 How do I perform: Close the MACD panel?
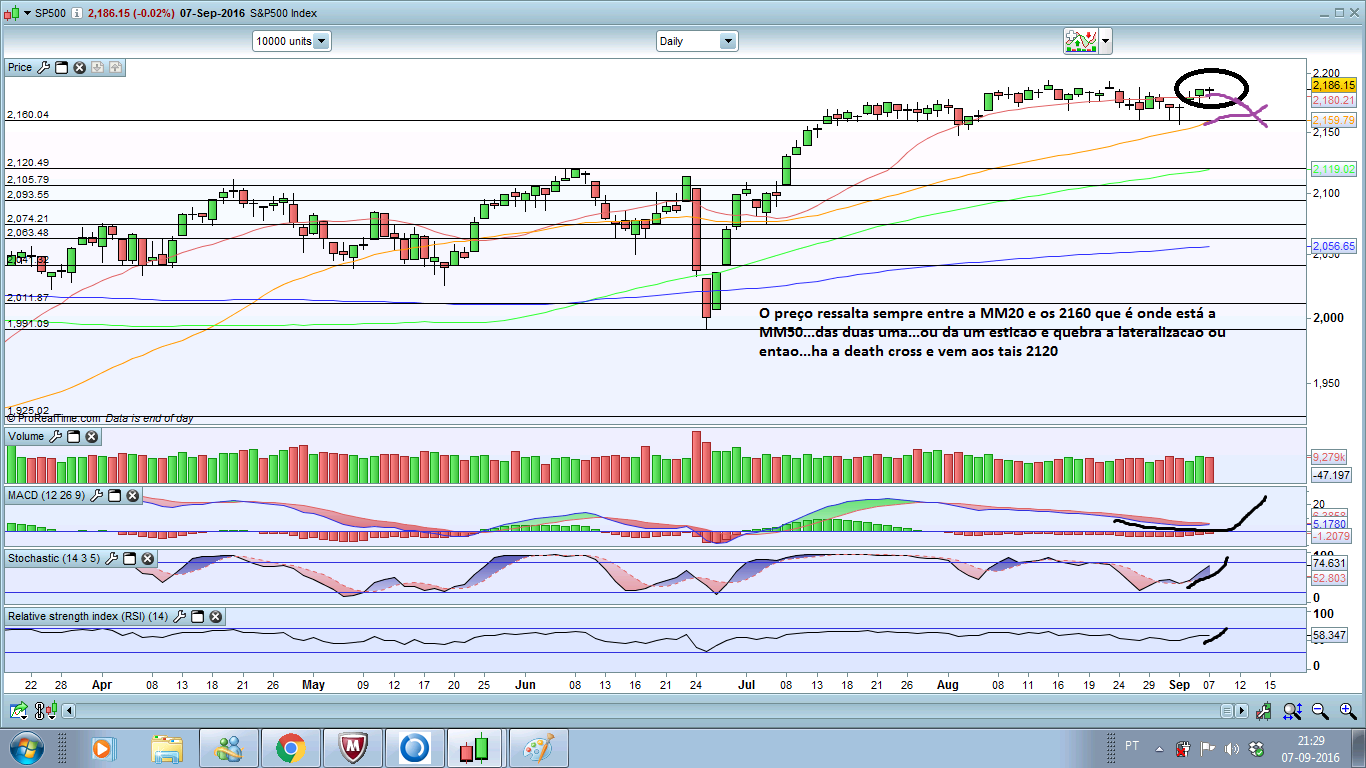click(x=132, y=496)
